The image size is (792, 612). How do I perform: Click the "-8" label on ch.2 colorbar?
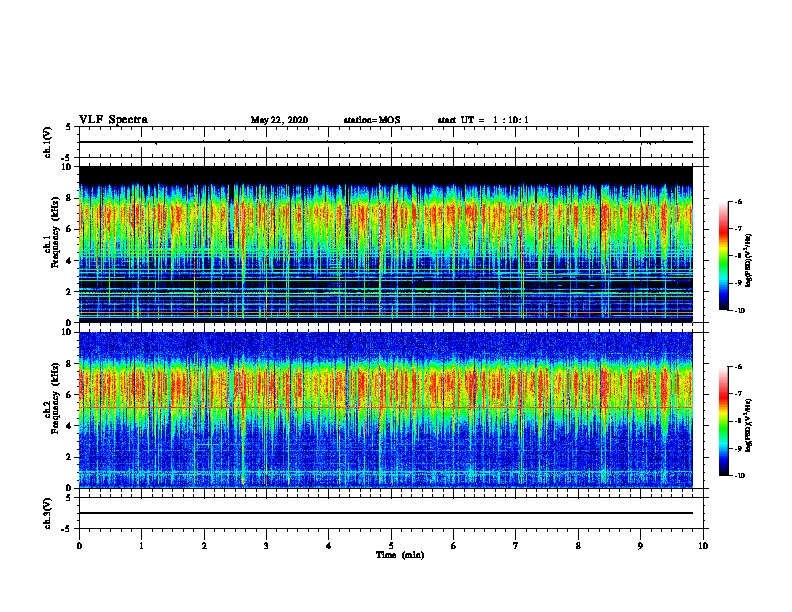739,421
